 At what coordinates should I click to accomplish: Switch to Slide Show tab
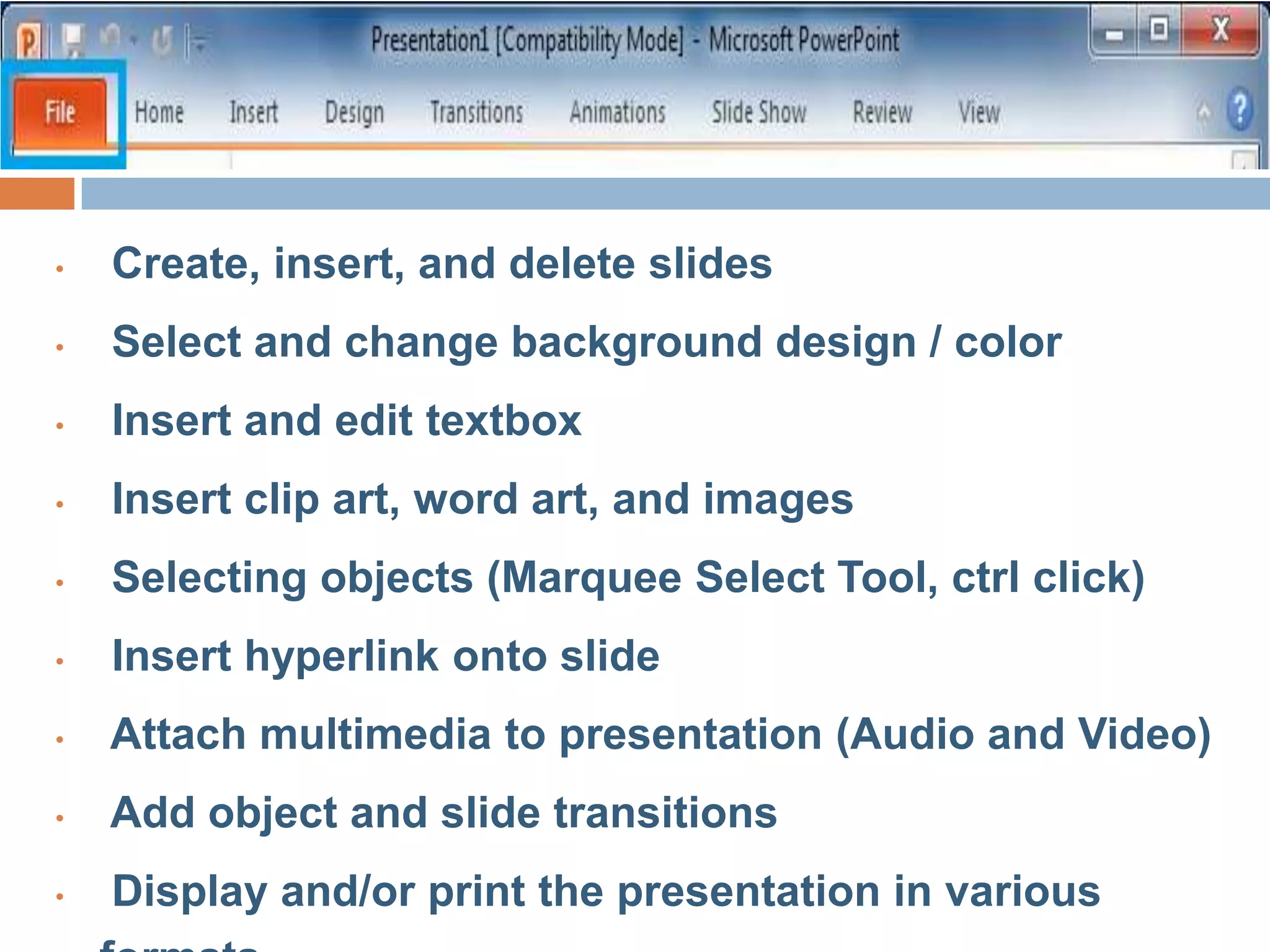[x=759, y=113]
